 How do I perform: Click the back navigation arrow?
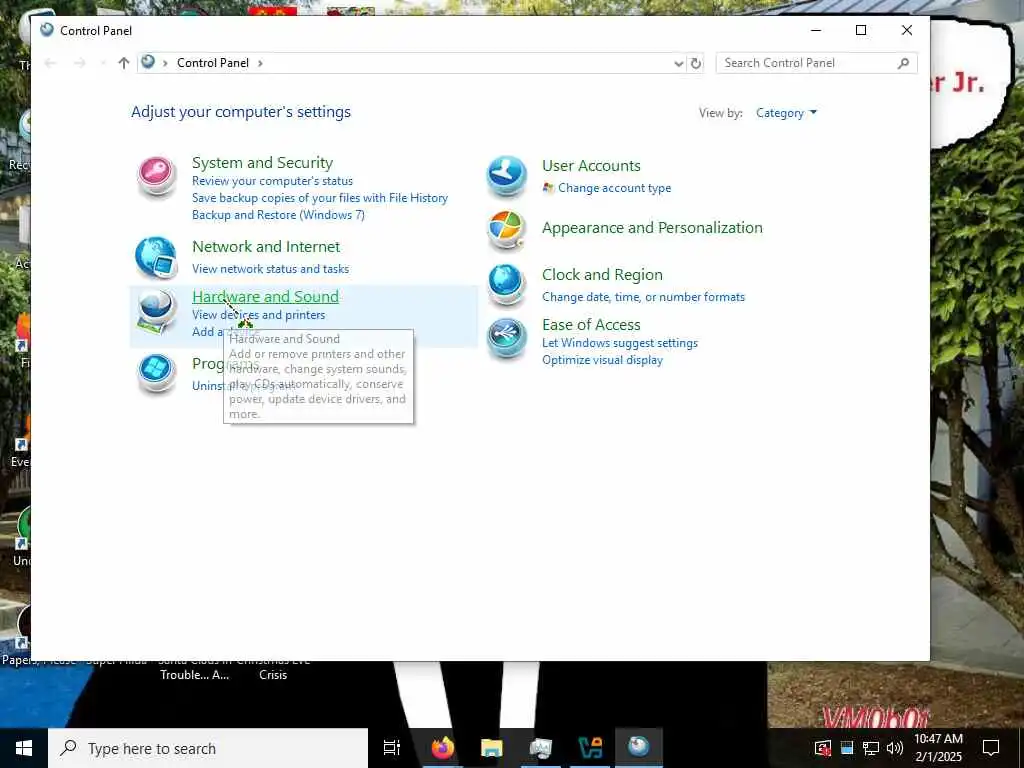50,63
